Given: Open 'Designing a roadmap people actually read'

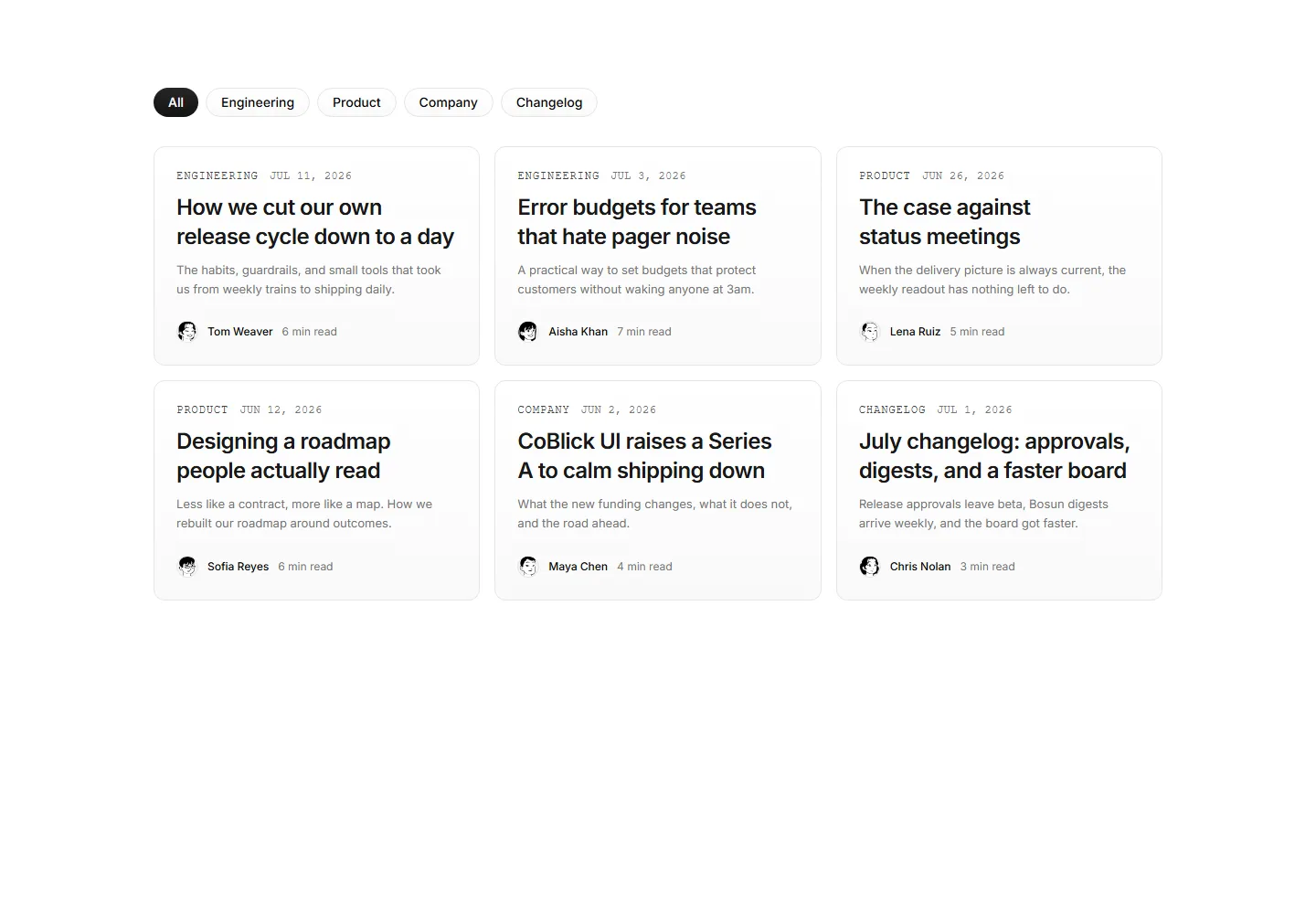Looking at the screenshot, I should coord(283,456).
